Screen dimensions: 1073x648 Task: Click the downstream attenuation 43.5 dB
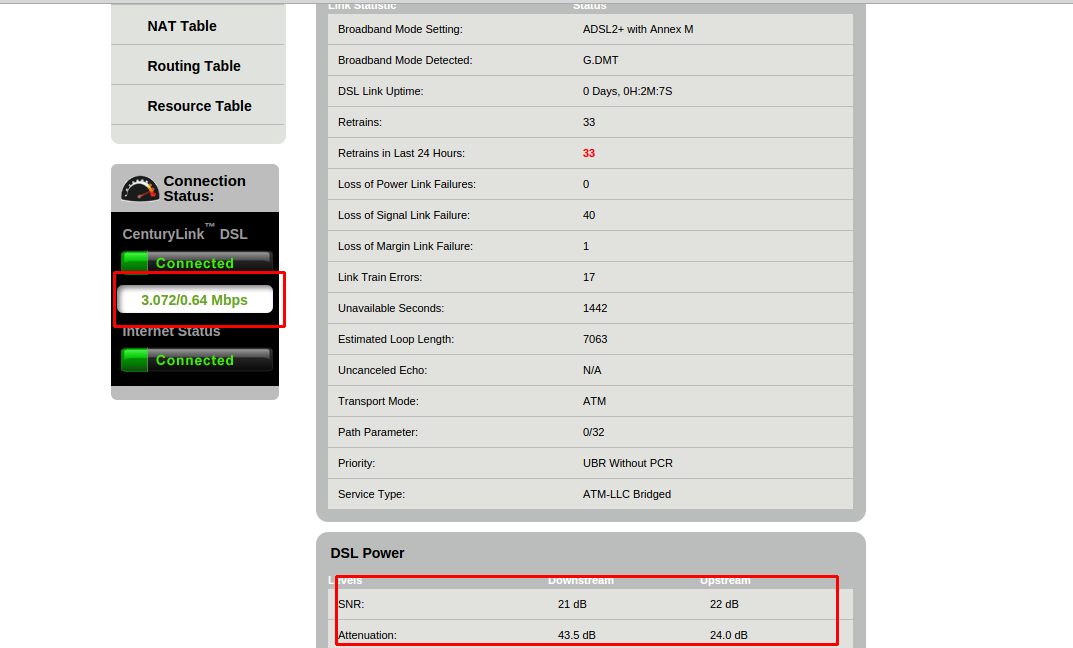[576, 635]
